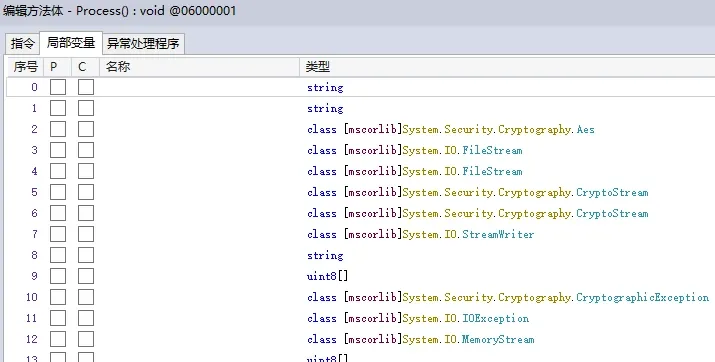
Task: Check C box in row 5
Action: (x=86, y=192)
